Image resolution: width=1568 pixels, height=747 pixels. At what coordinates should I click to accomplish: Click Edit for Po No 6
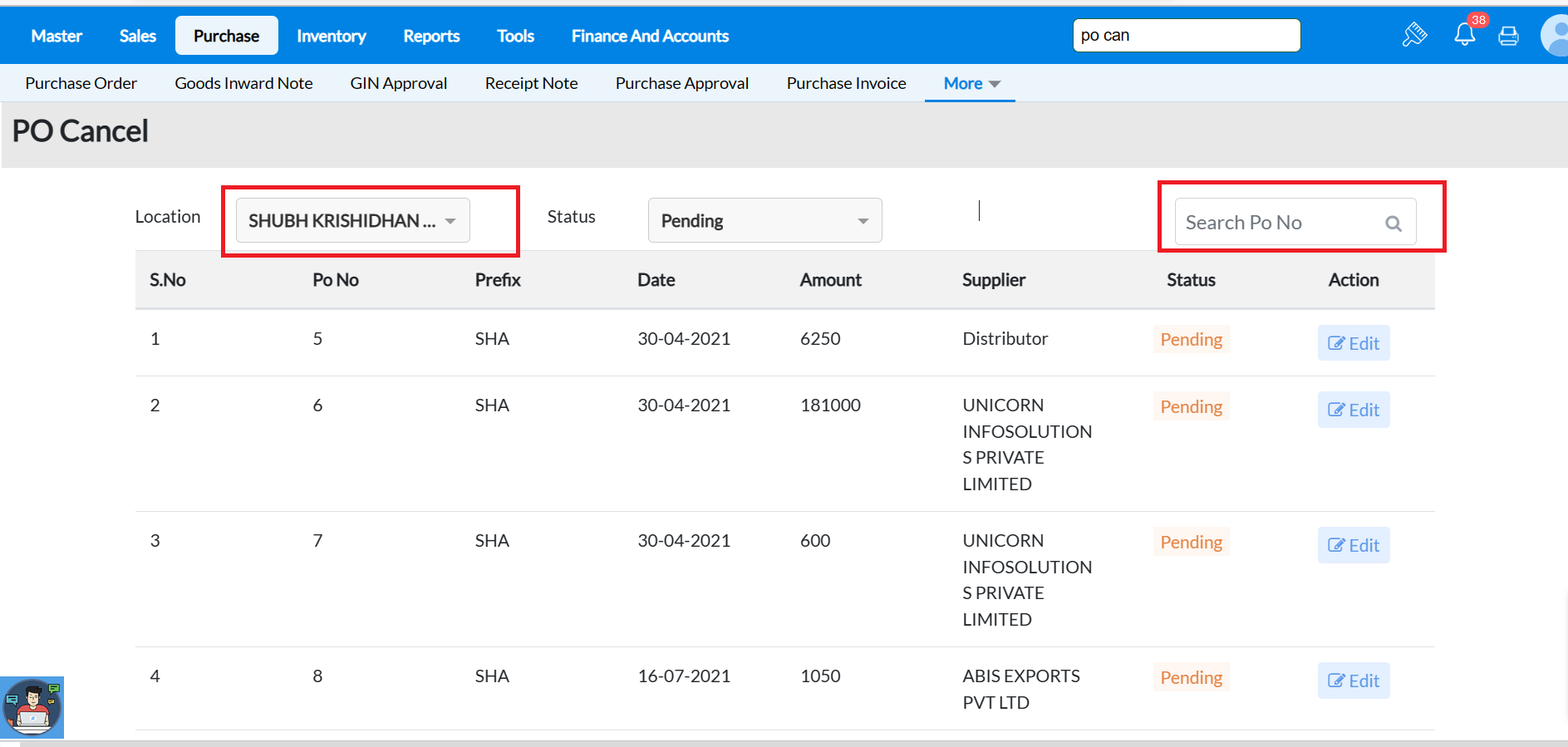[x=1353, y=410]
